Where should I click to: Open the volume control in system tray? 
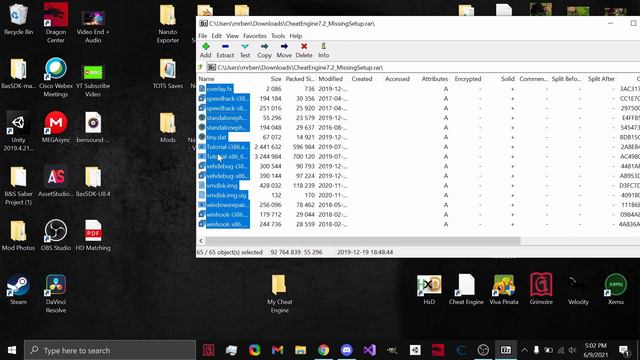click(x=572, y=350)
